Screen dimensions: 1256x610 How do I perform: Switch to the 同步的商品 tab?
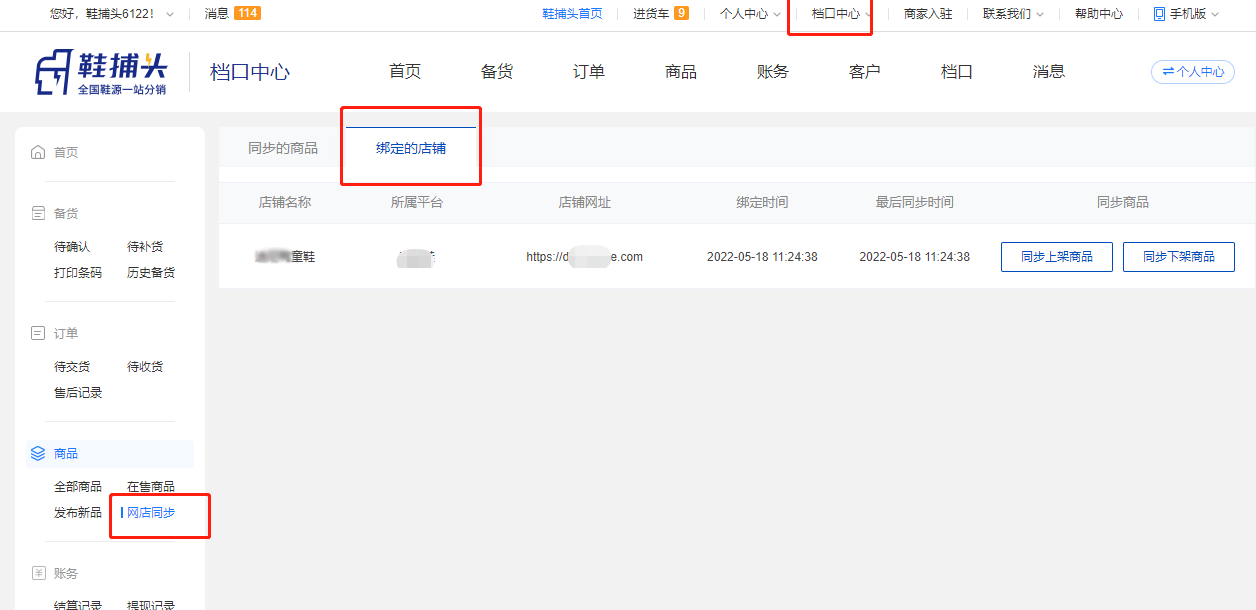coord(283,148)
